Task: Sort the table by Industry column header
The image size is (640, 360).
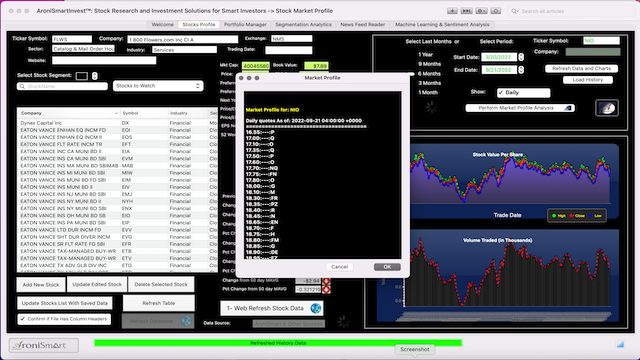Action: [x=188, y=113]
